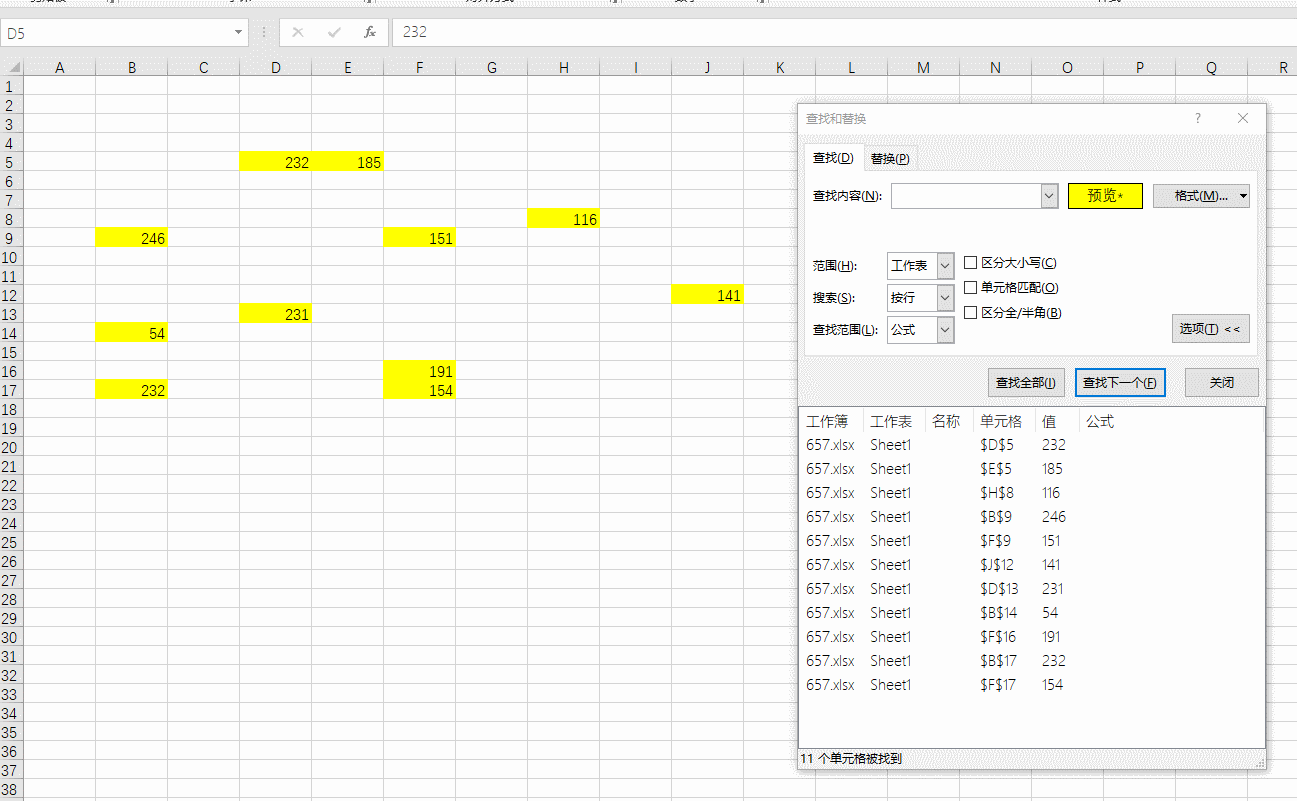Image resolution: width=1297 pixels, height=801 pixels.
Task: Select row header 10
Action: [11, 257]
